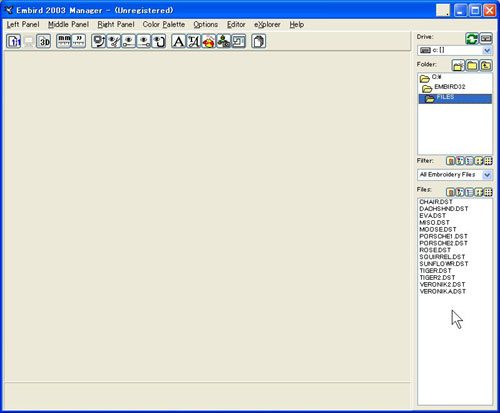The height and width of the screenshot is (413, 500).
Task: Open the Help menu
Action: click(x=296, y=24)
